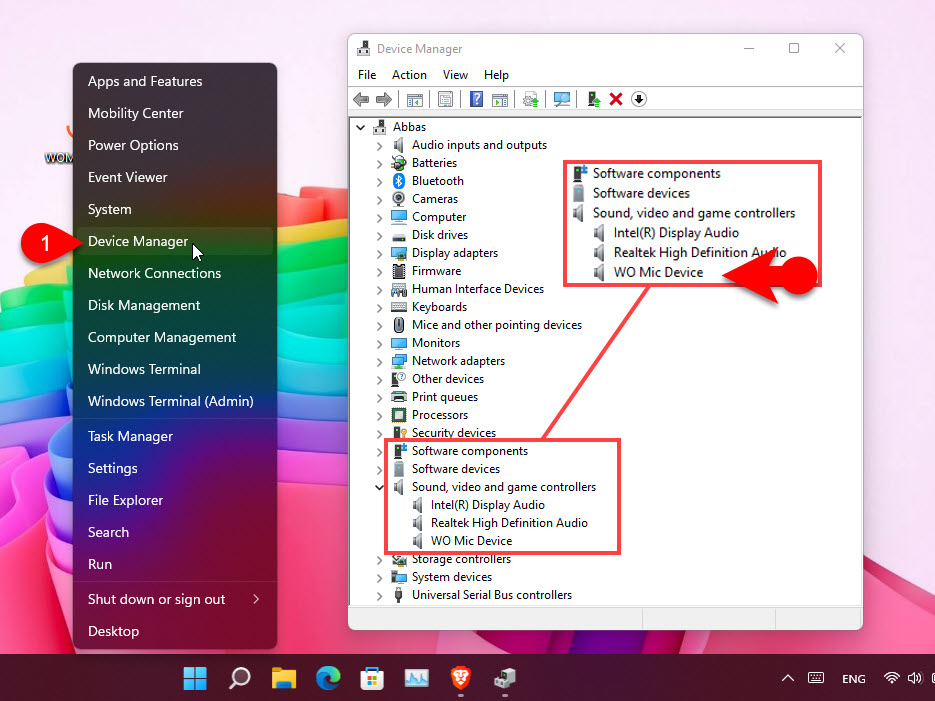Collapse Sound, video and game controllers chevron
Image resolution: width=935 pixels, height=701 pixels.
coord(379,488)
